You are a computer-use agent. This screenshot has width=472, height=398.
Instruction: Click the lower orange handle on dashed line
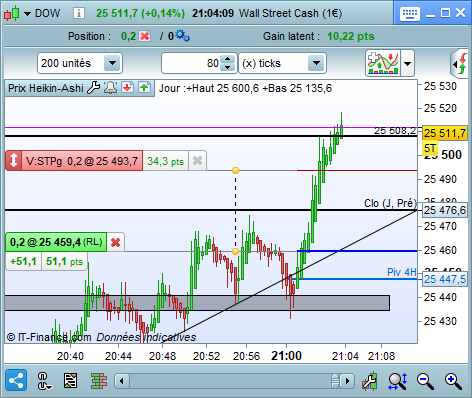[235, 251]
